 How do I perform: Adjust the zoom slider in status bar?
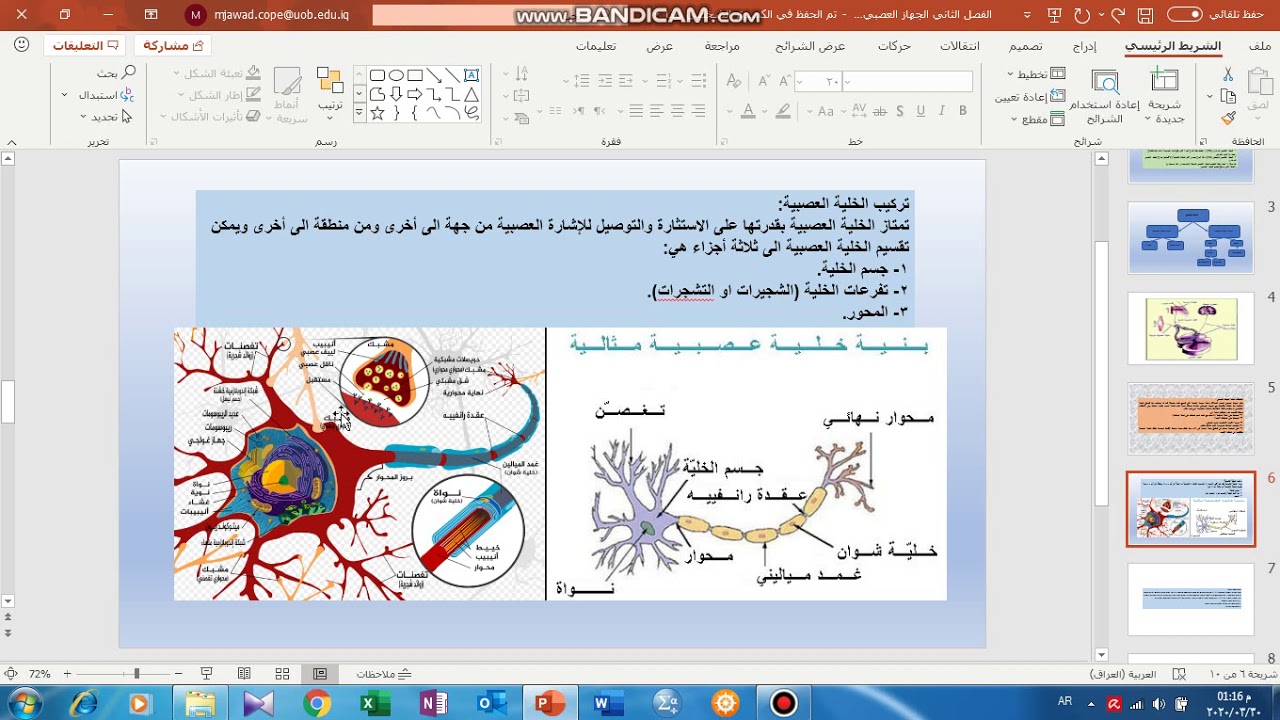click(x=136, y=674)
